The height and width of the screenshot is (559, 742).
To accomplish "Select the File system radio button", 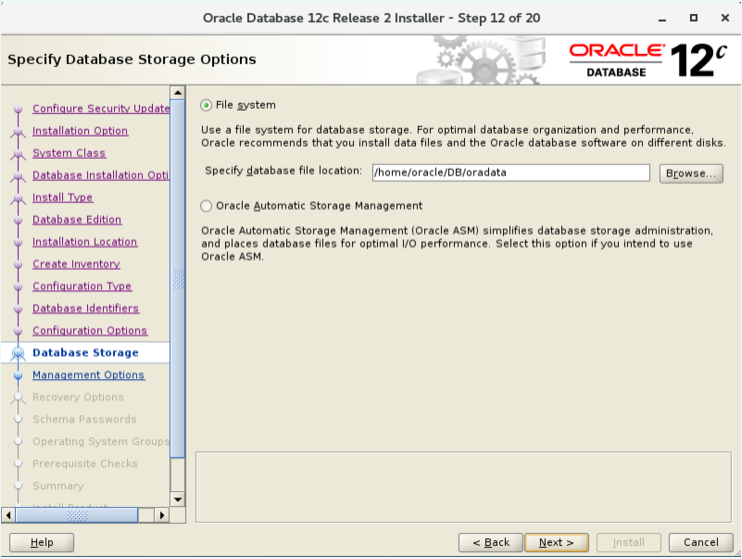I will [x=206, y=105].
